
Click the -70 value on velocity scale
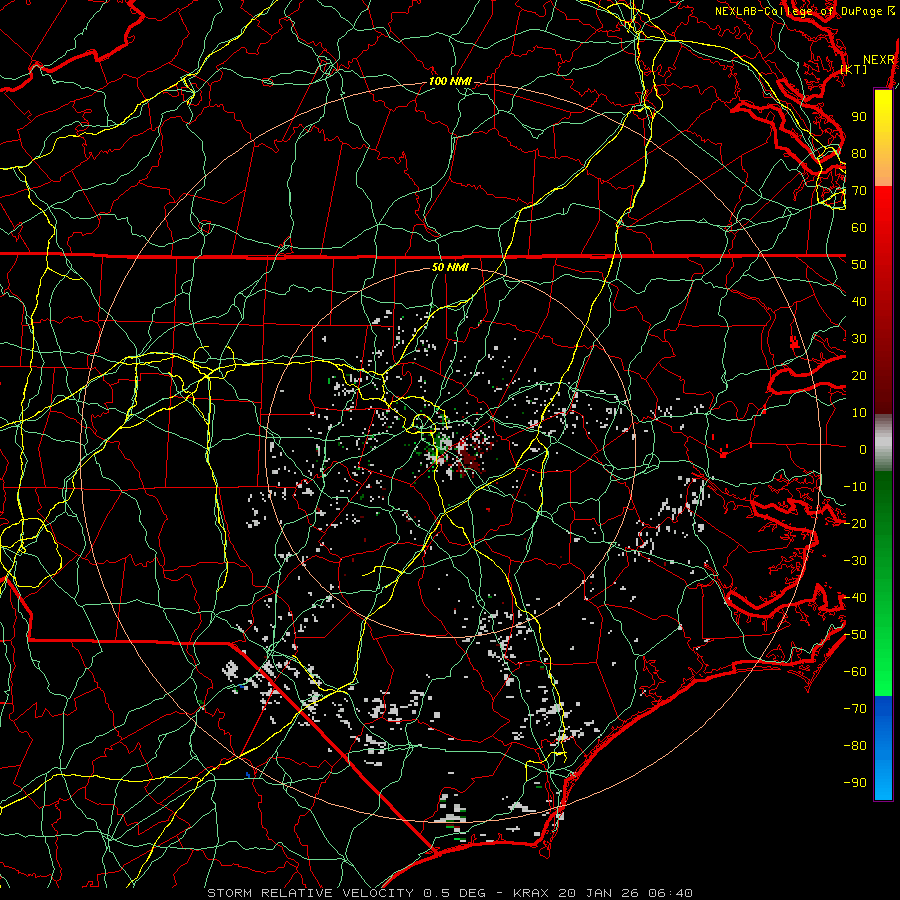(855, 709)
